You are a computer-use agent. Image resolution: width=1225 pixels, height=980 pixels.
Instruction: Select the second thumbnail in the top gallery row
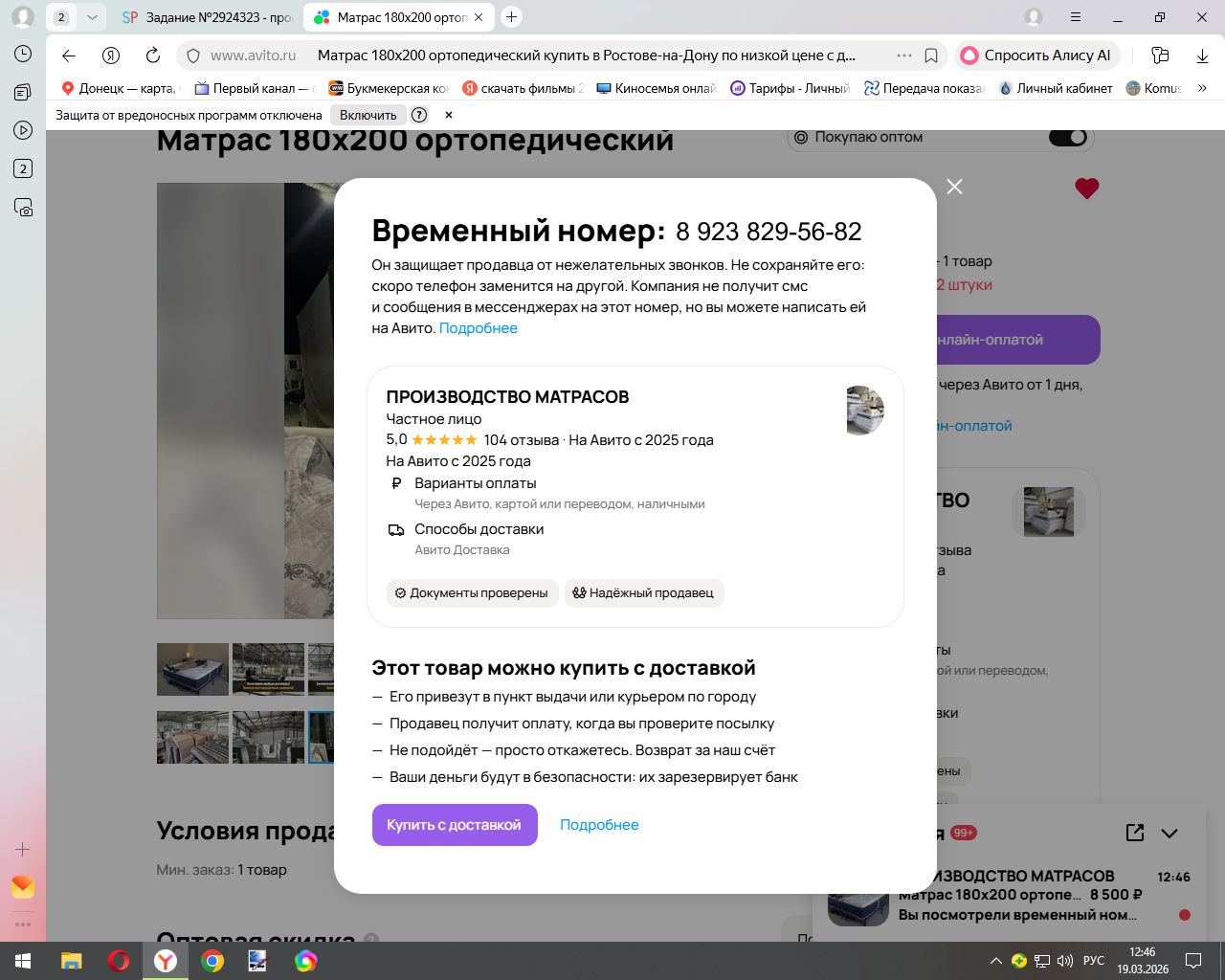pos(269,669)
